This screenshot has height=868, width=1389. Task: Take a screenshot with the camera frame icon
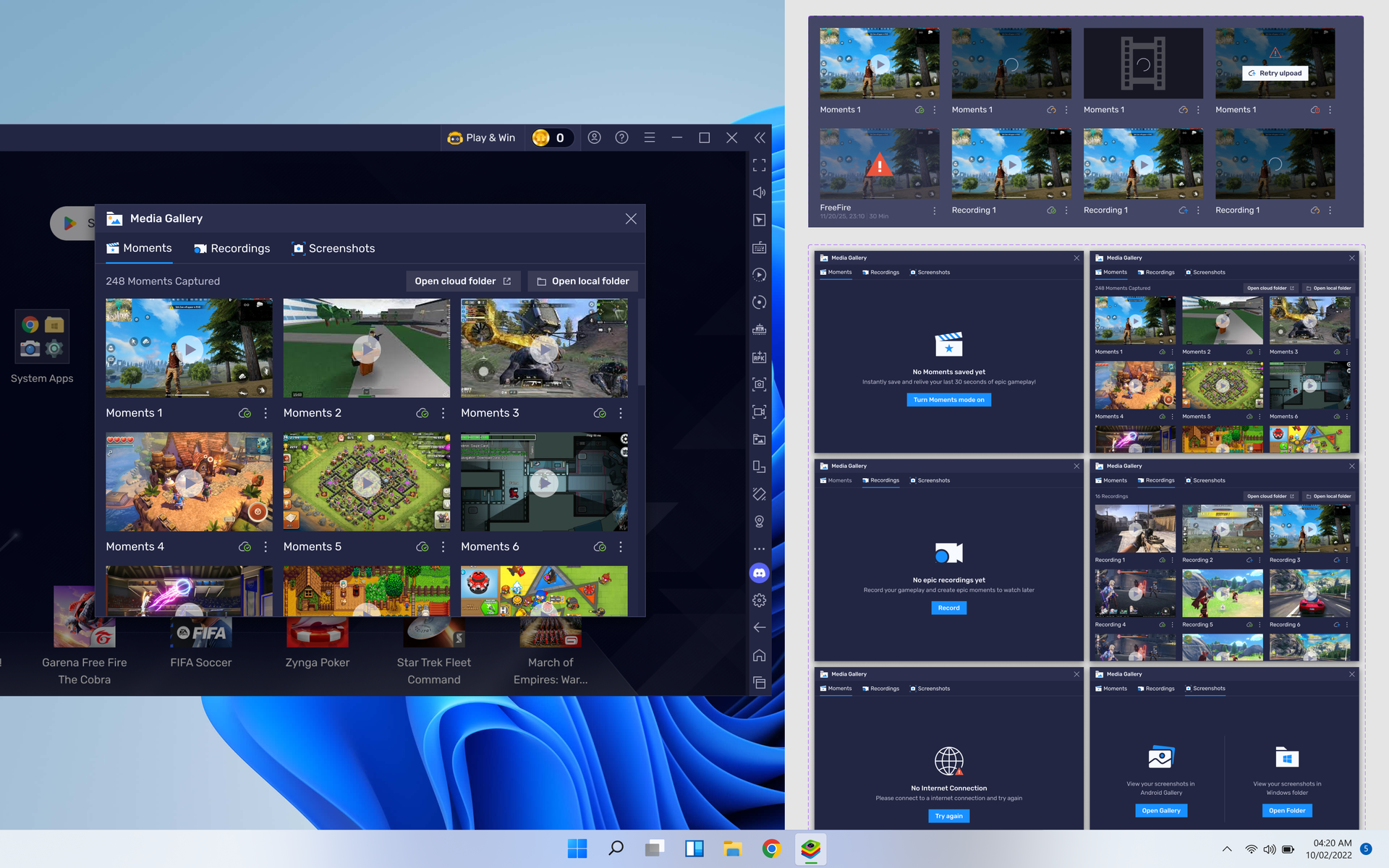coord(759,385)
